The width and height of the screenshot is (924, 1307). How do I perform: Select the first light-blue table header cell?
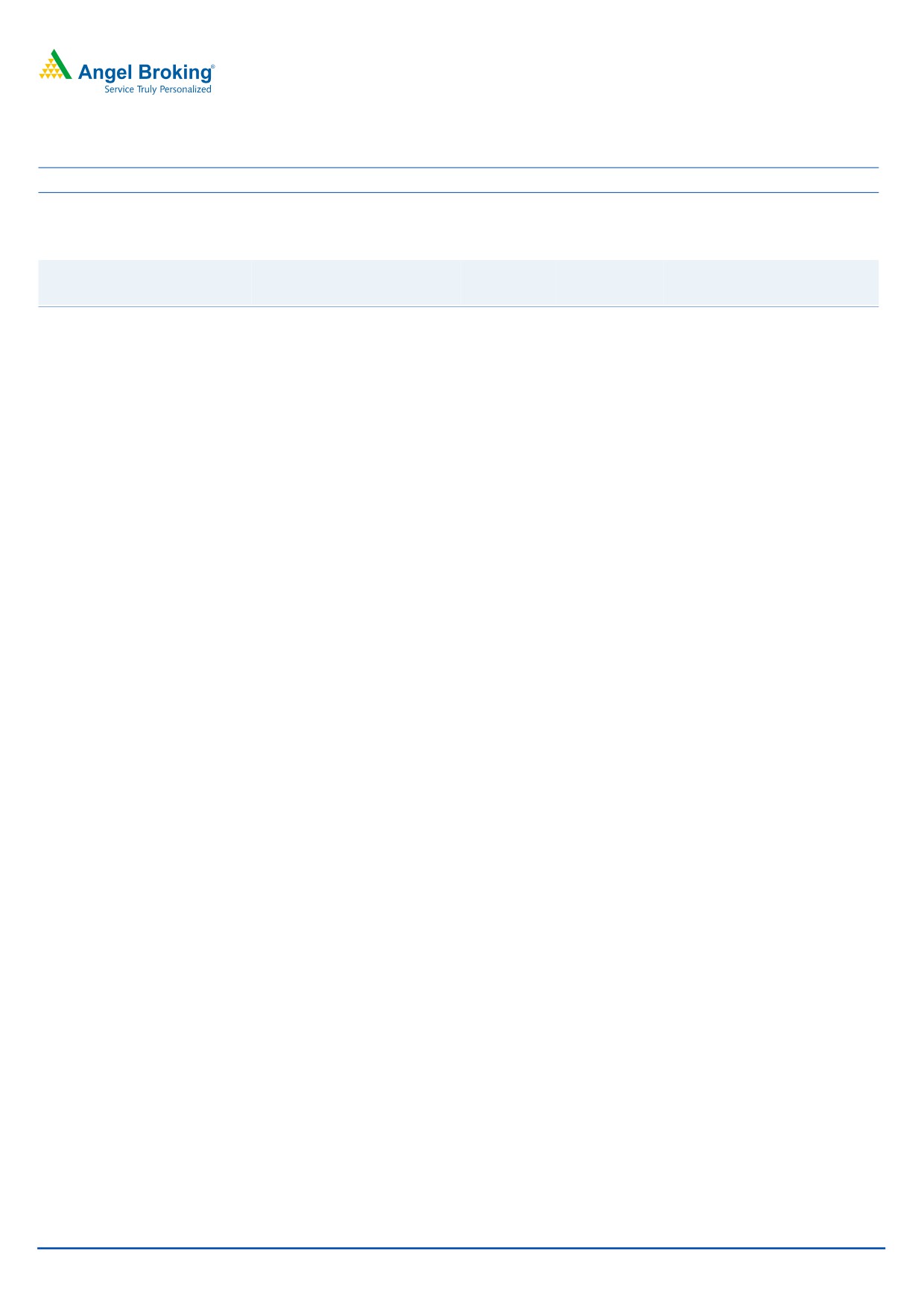[x=145, y=282]
